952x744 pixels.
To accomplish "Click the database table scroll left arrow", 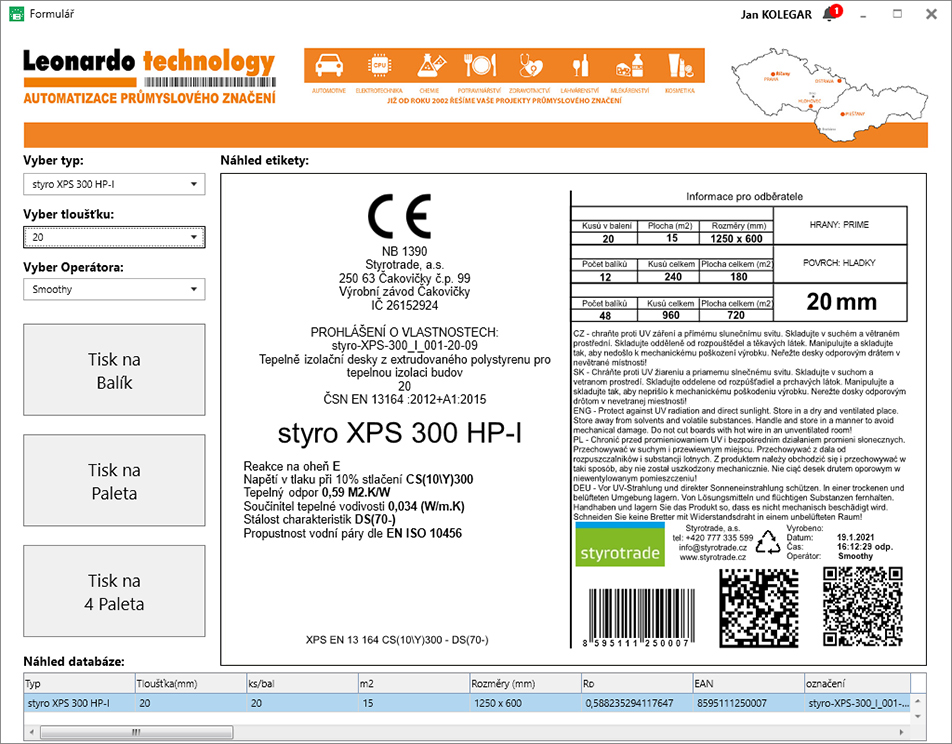I will tap(32, 732).
